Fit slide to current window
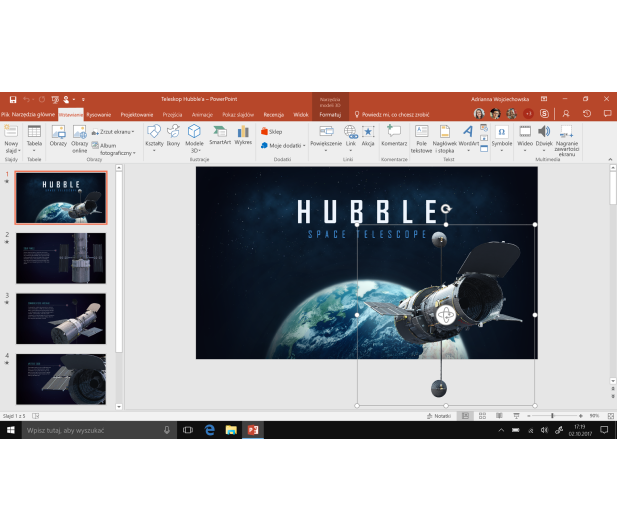Screen dimensions: 617x530 pos(610,416)
